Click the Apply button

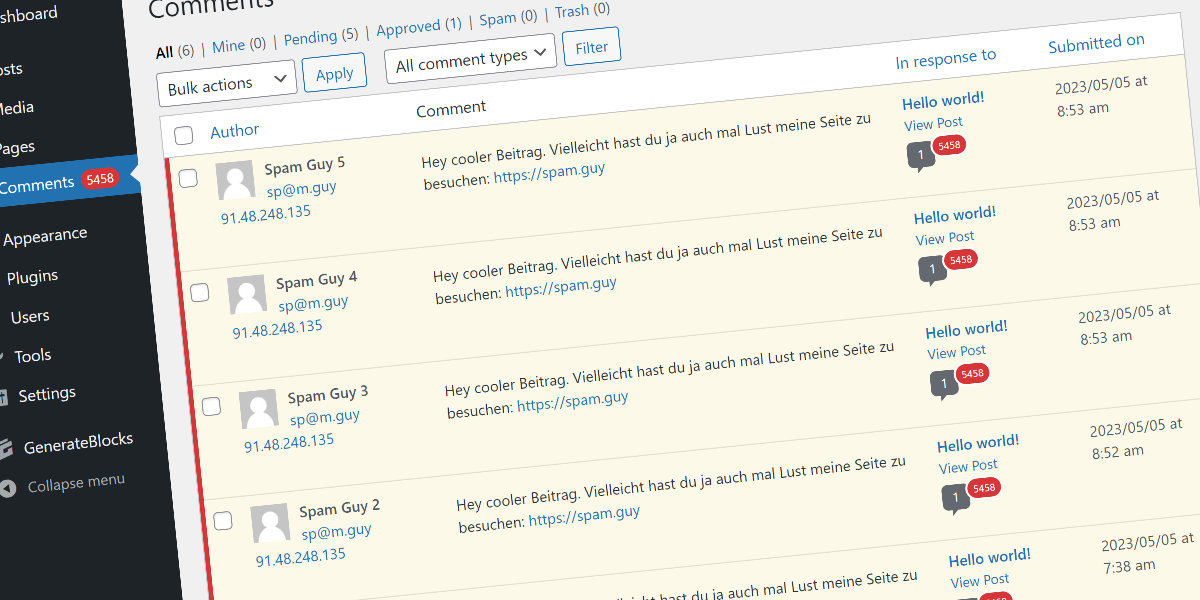(334, 72)
